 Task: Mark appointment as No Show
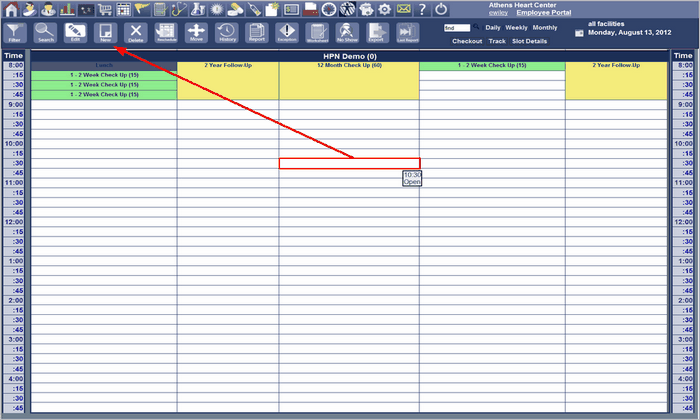tap(347, 34)
